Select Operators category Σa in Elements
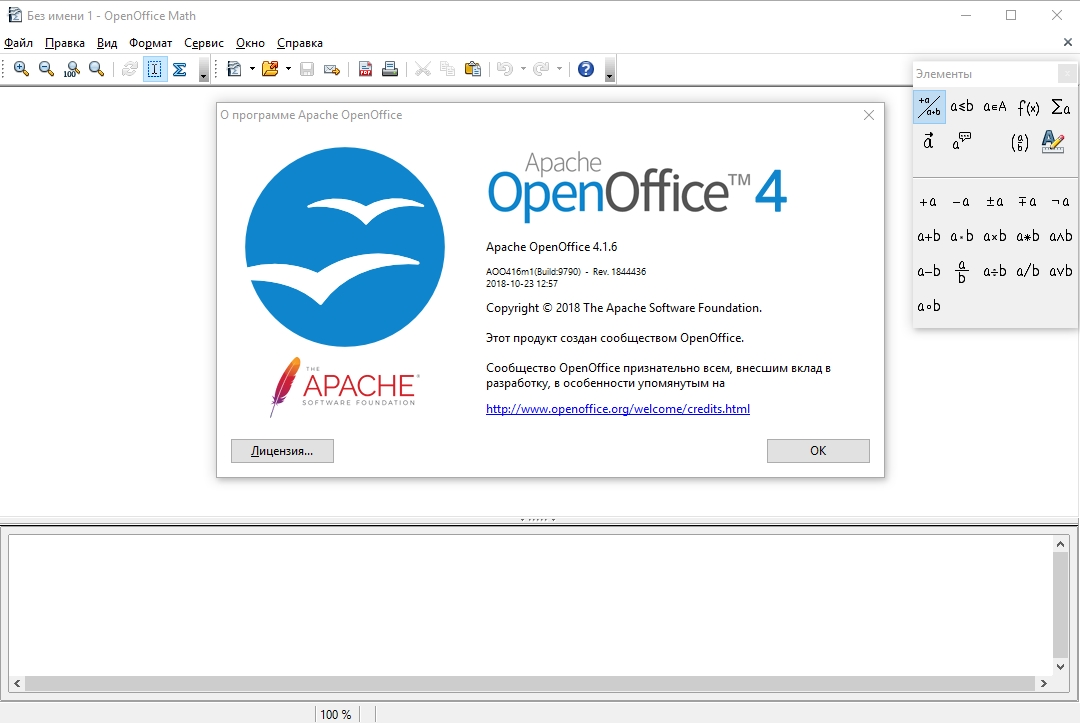Viewport: 1080px width, 723px height. (x=1061, y=107)
